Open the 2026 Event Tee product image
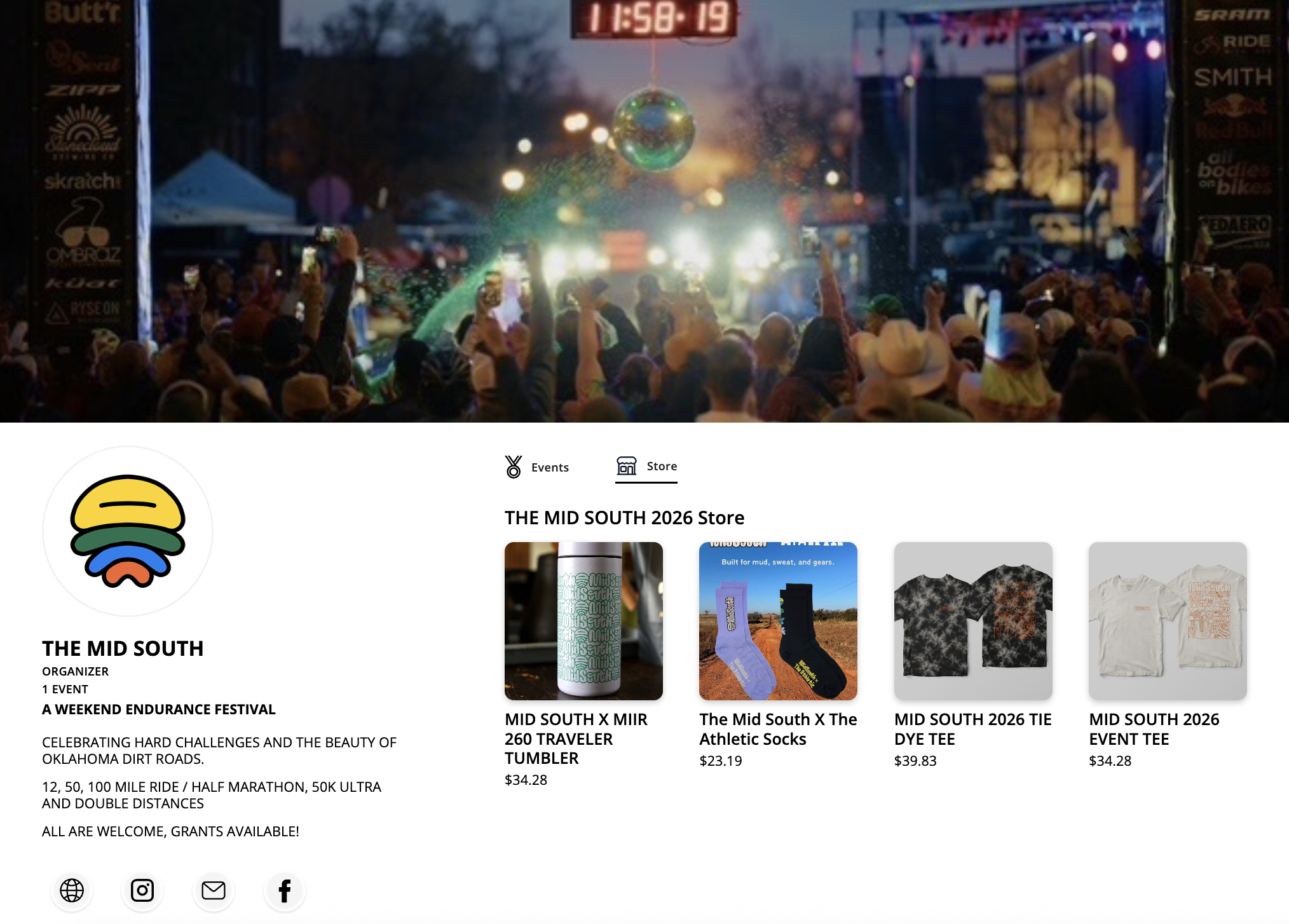This screenshot has width=1289, height=924. click(x=1168, y=621)
